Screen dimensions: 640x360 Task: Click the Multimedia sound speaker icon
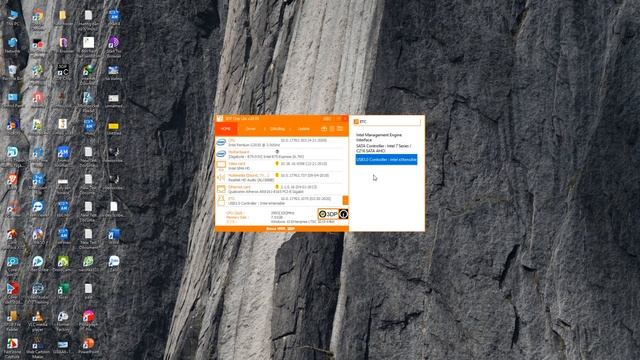coord(221,177)
